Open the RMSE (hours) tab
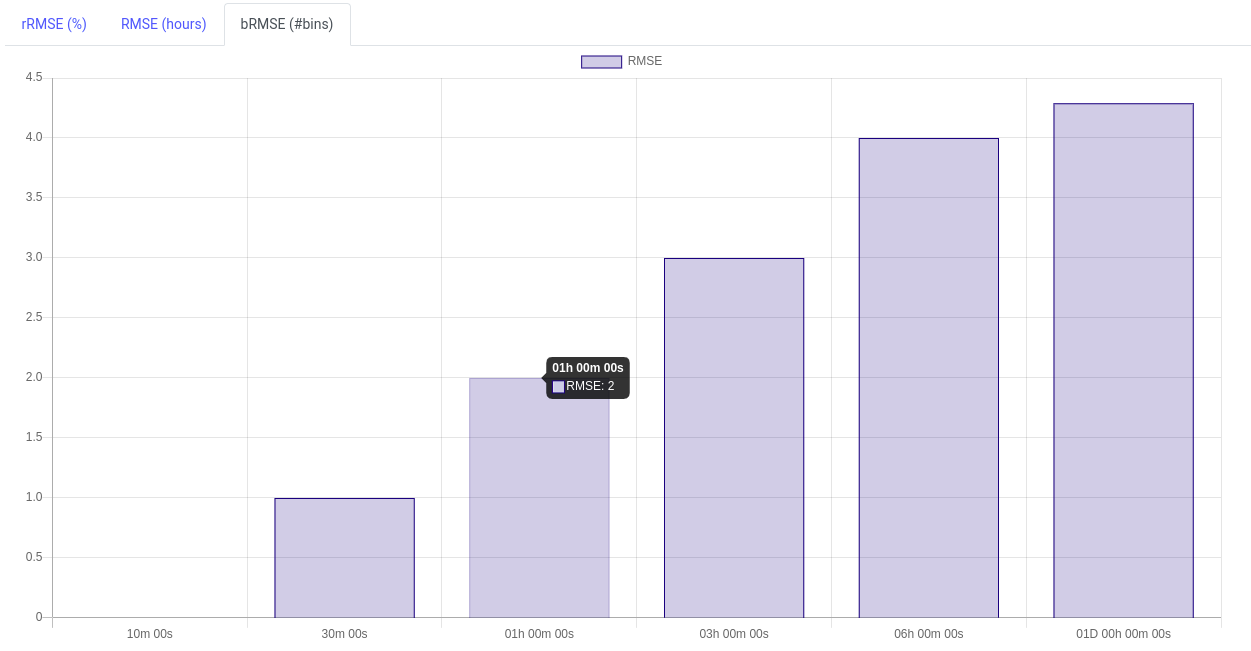The width and height of the screenshot is (1251, 651). 163,24
